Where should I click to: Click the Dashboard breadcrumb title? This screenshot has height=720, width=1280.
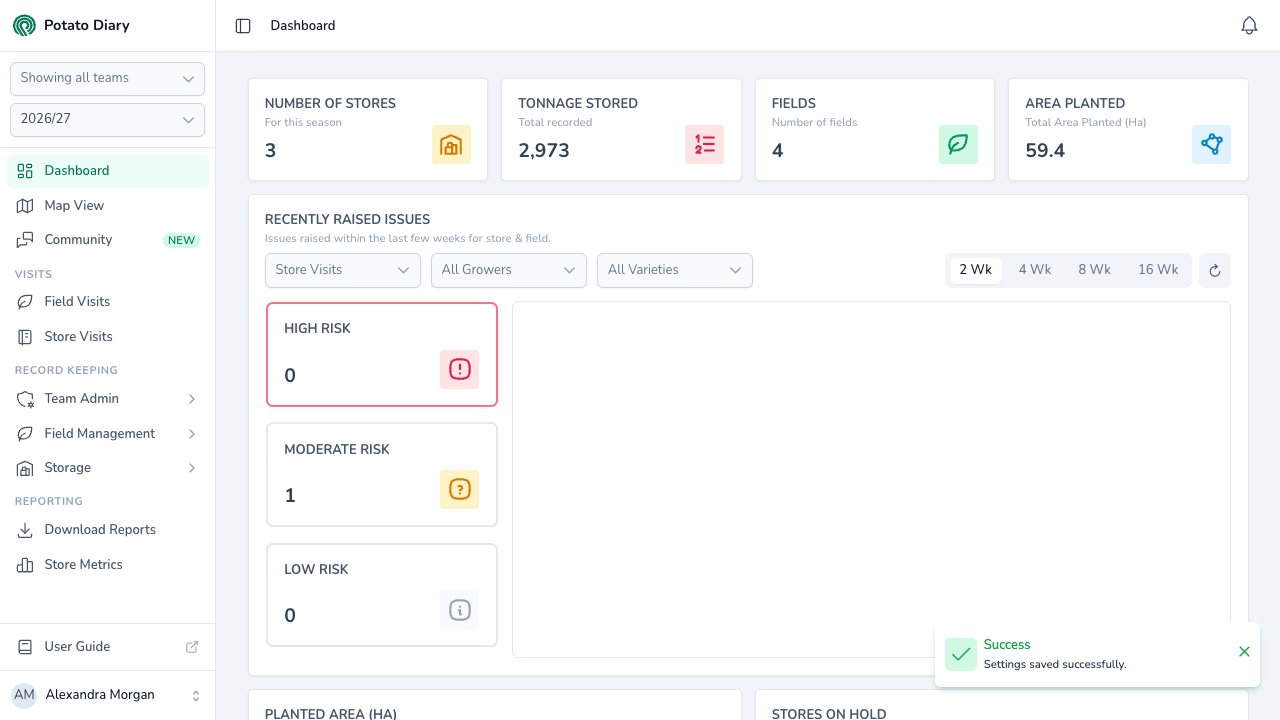303,26
